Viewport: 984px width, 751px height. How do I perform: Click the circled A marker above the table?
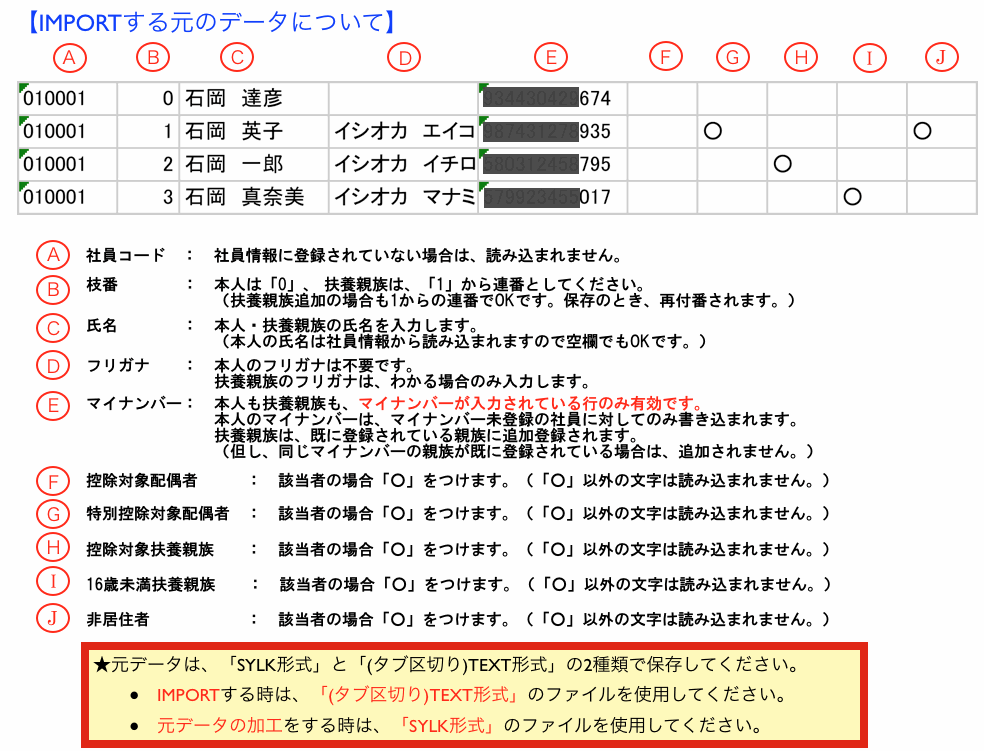coord(67,58)
